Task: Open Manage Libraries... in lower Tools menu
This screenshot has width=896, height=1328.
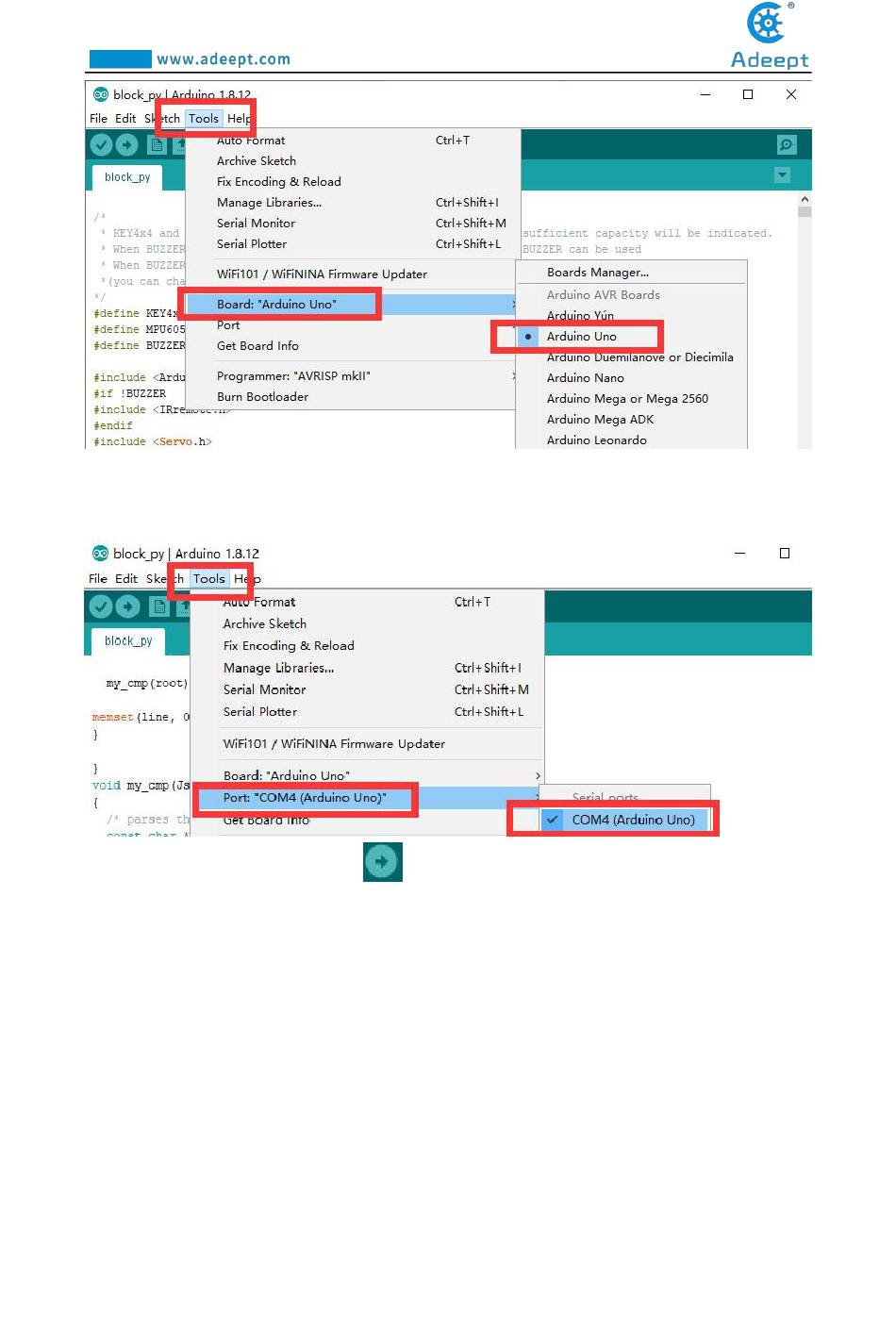Action: coord(368,668)
